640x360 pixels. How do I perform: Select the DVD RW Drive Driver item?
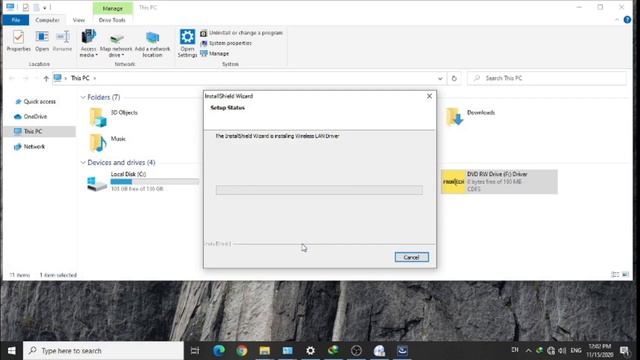[499, 182]
